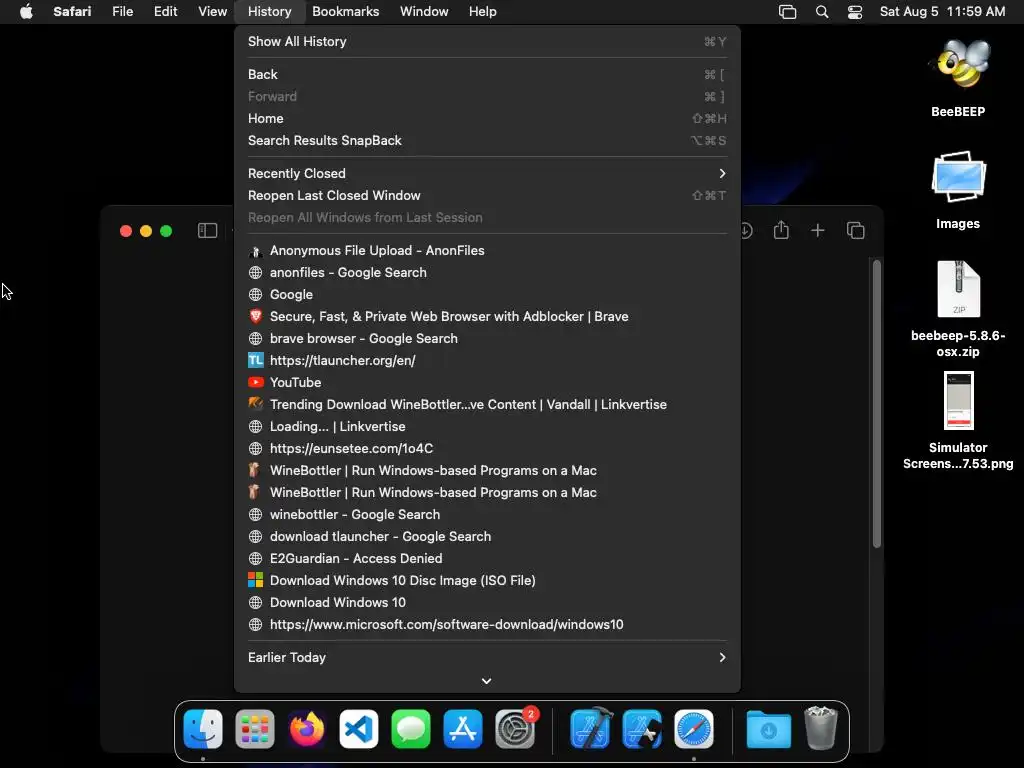The height and width of the screenshot is (768, 1024).
Task: Open anonfiles - Google Search history entry
Action: 487,272
